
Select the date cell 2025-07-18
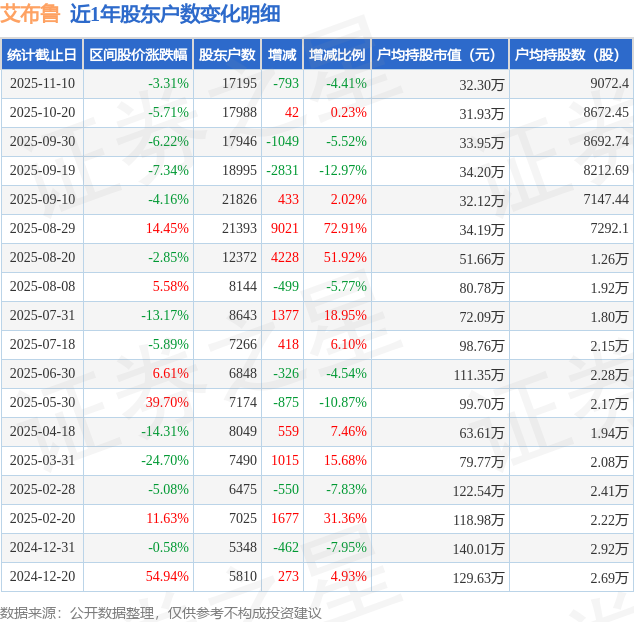click(42, 345)
